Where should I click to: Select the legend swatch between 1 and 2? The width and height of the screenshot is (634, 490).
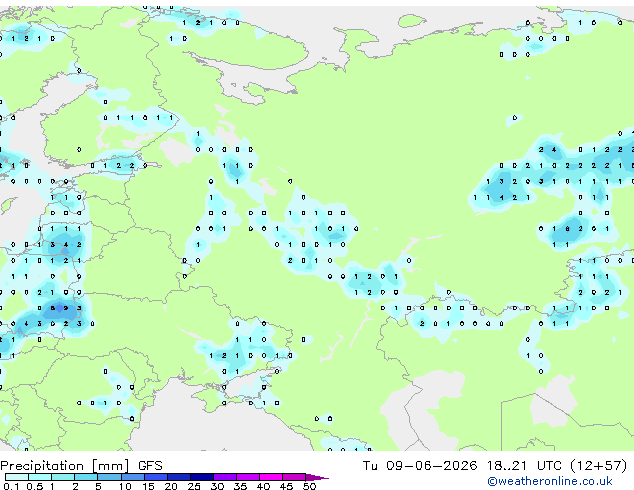[x=63, y=477]
